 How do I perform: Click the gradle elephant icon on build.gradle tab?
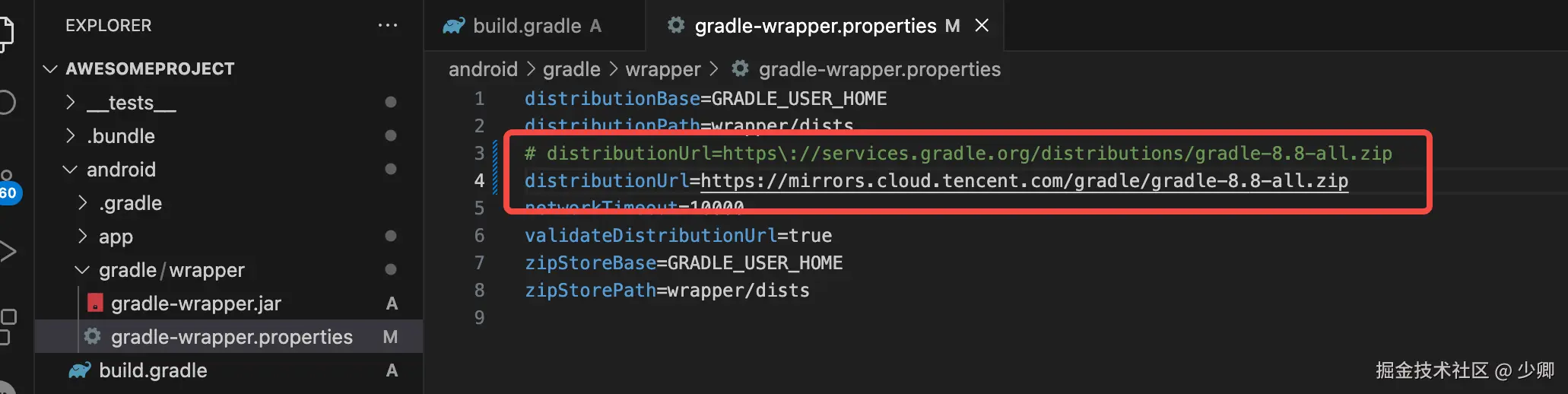(x=454, y=26)
